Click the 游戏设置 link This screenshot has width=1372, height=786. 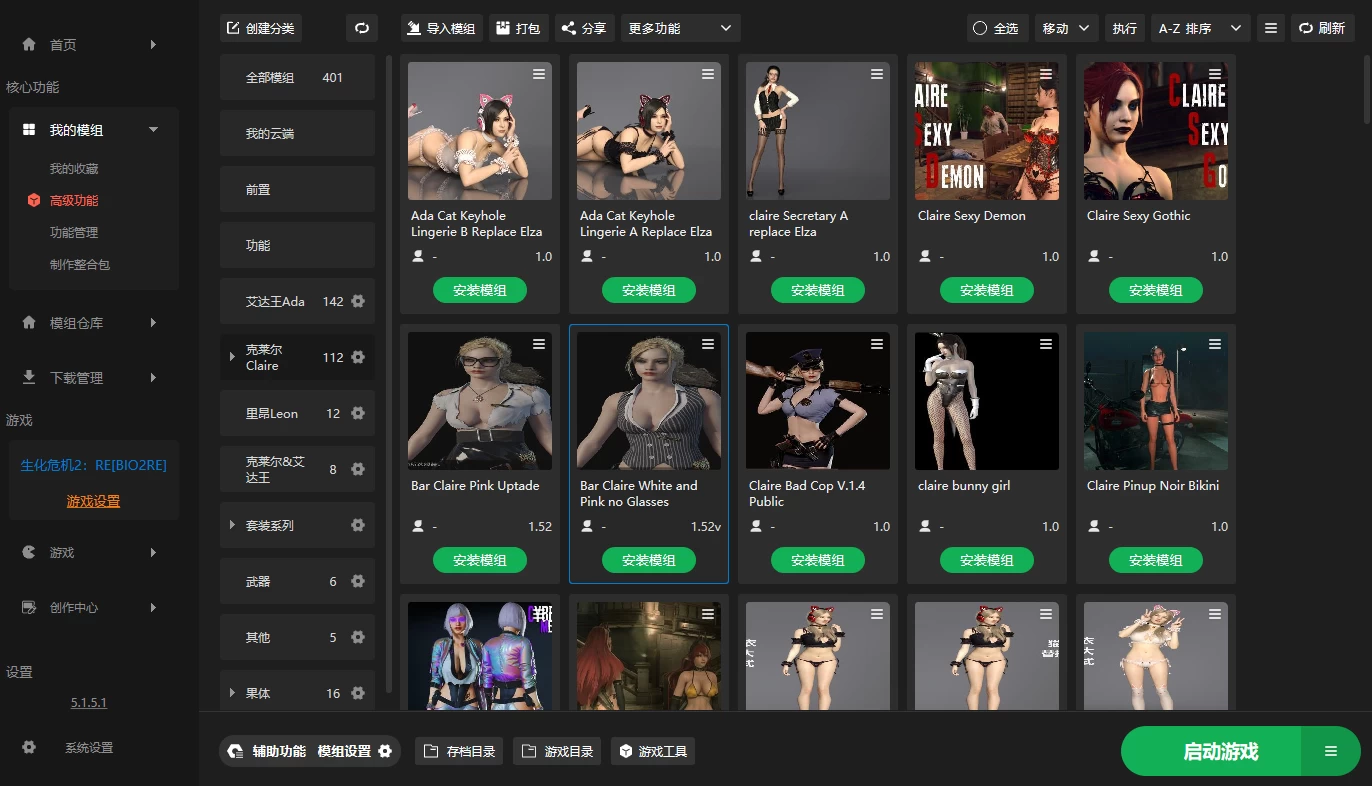(93, 501)
